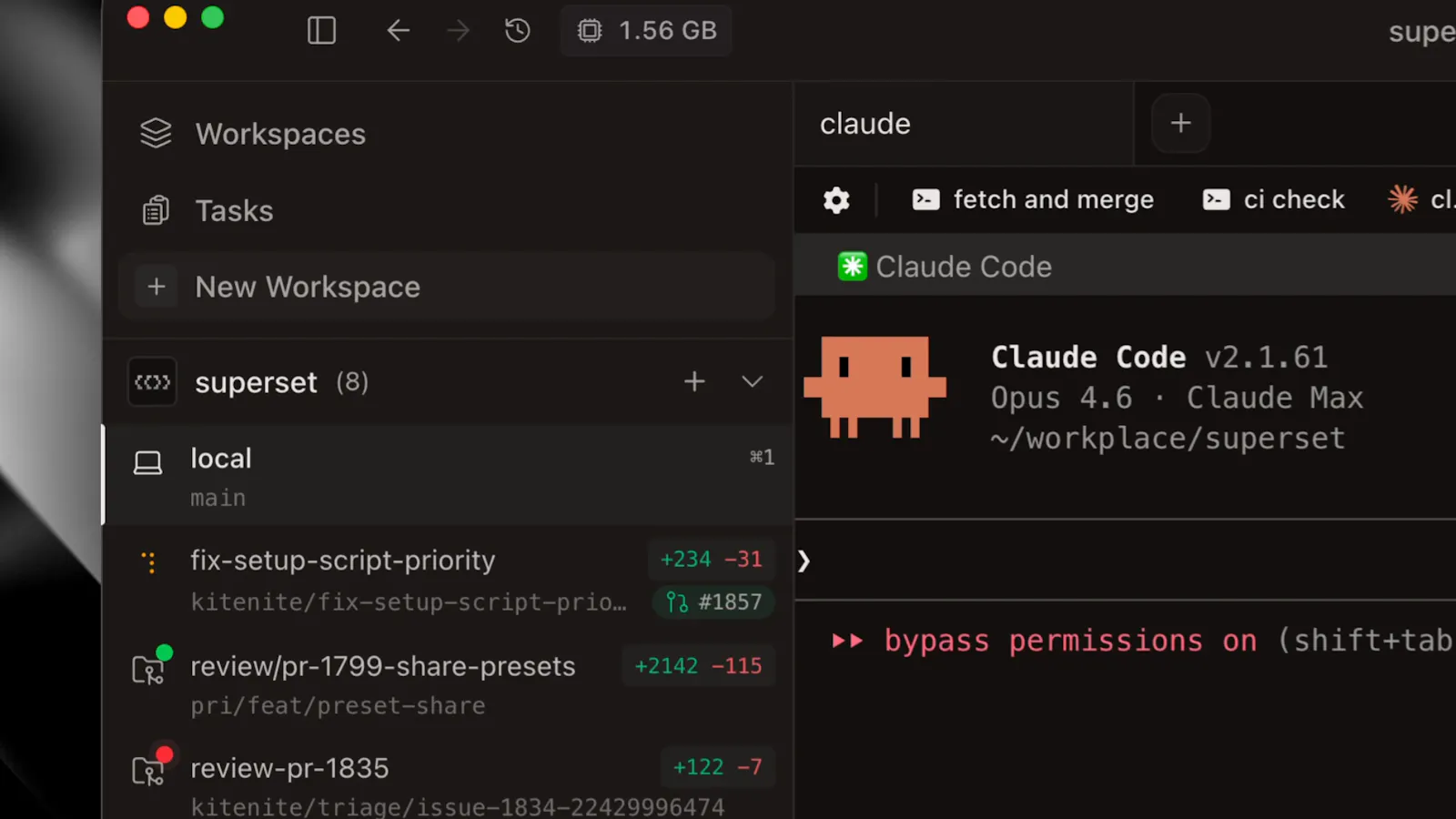Go forward with the right arrow
The height and width of the screenshot is (819, 1456).
(459, 31)
